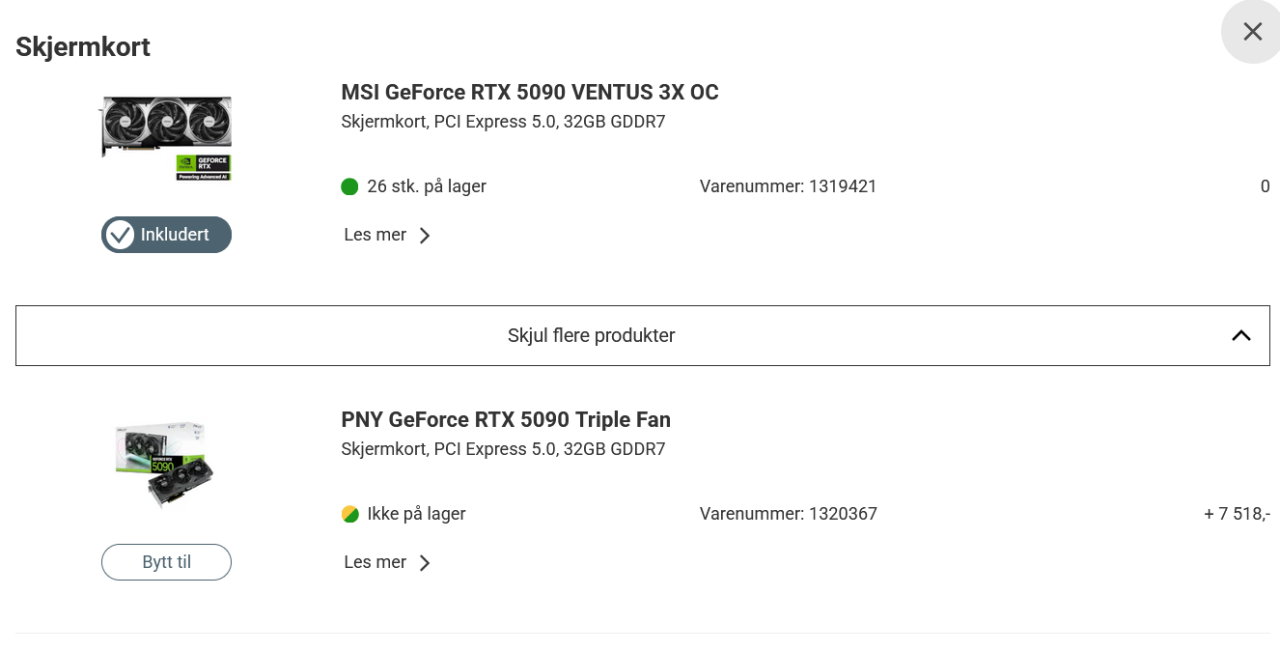Viewport: 1280px width, 652px height.
Task: Click the '26 stk. på lager' stock text
Action: [427, 186]
